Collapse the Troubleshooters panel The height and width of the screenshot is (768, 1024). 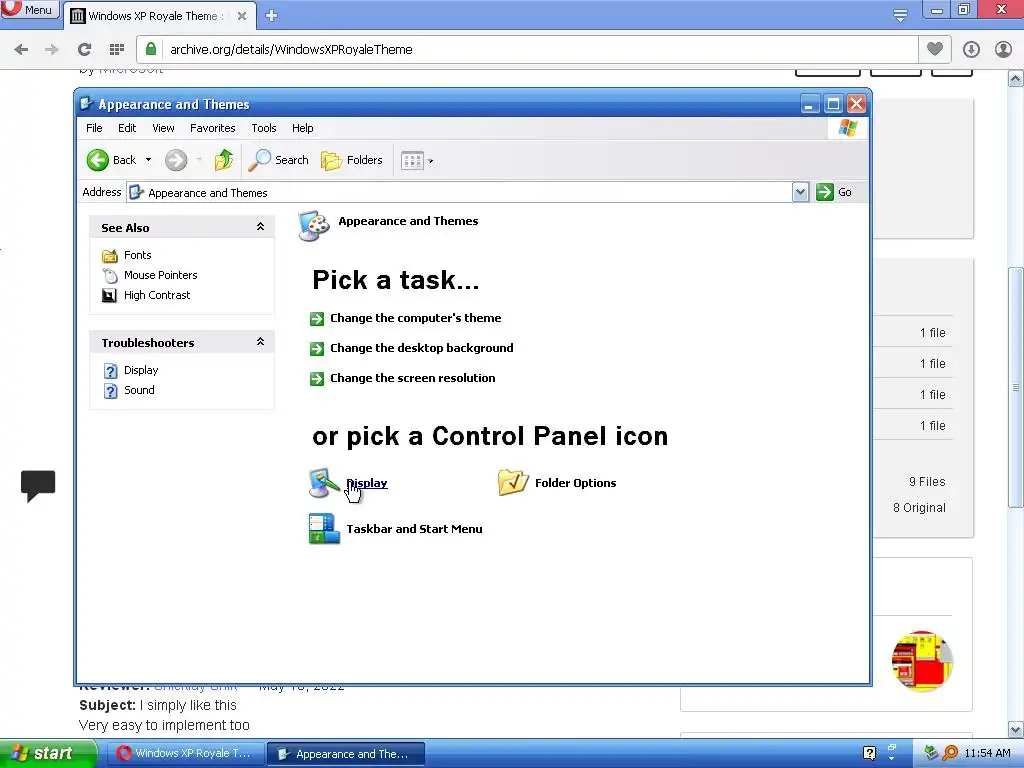point(260,342)
